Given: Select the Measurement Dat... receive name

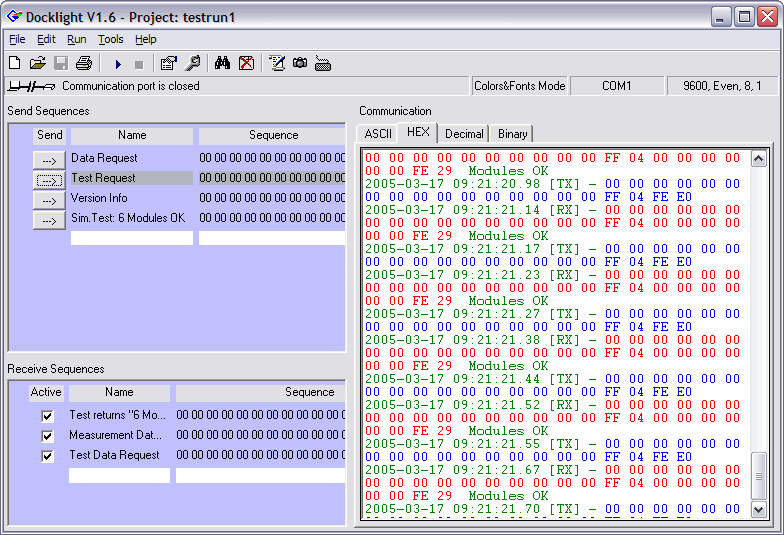Looking at the screenshot, I should point(119,435).
